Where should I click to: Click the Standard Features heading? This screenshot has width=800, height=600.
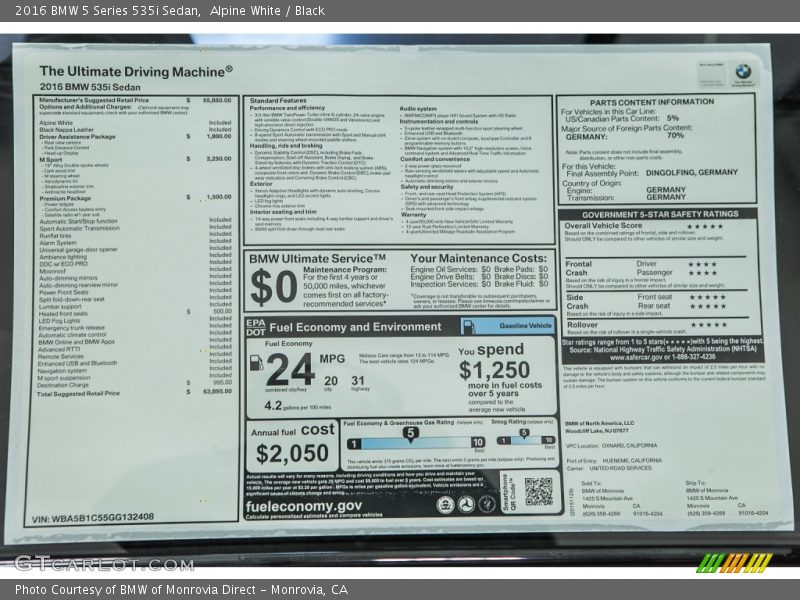tap(278, 101)
